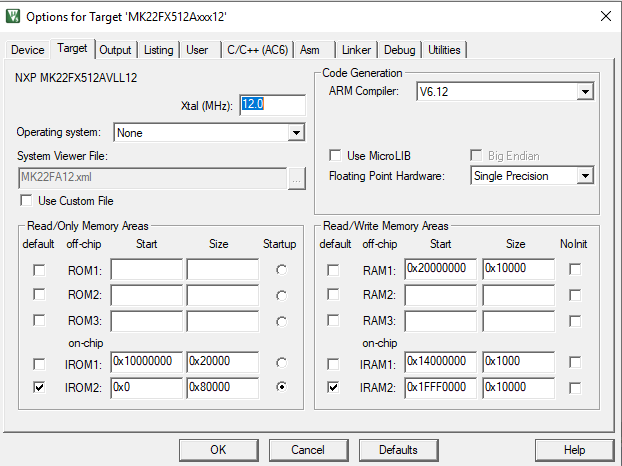This screenshot has width=622, height=466.
Task: Switch to the Linker tab
Action: coord(356,50)
